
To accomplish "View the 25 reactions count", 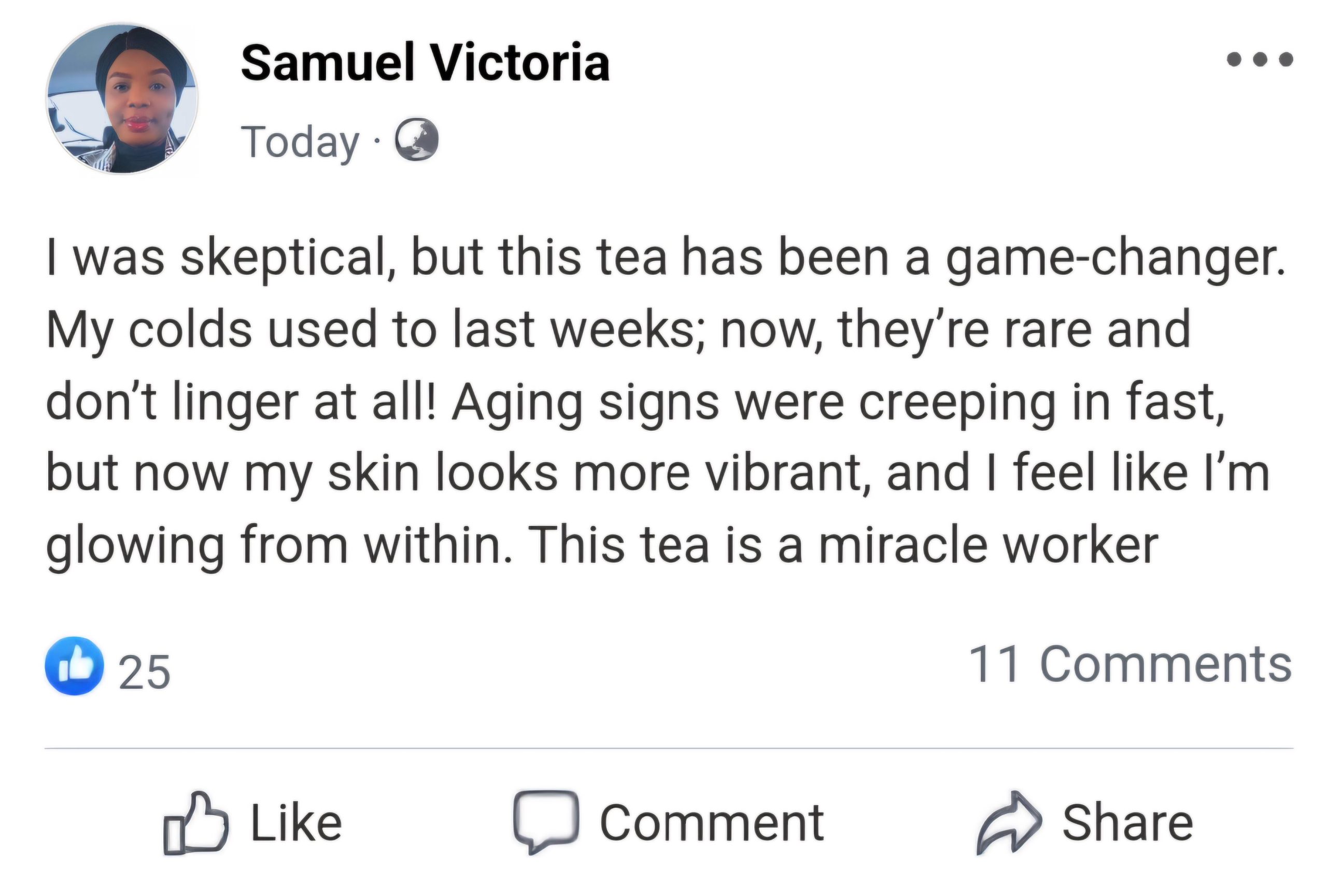I will [145, 672].
